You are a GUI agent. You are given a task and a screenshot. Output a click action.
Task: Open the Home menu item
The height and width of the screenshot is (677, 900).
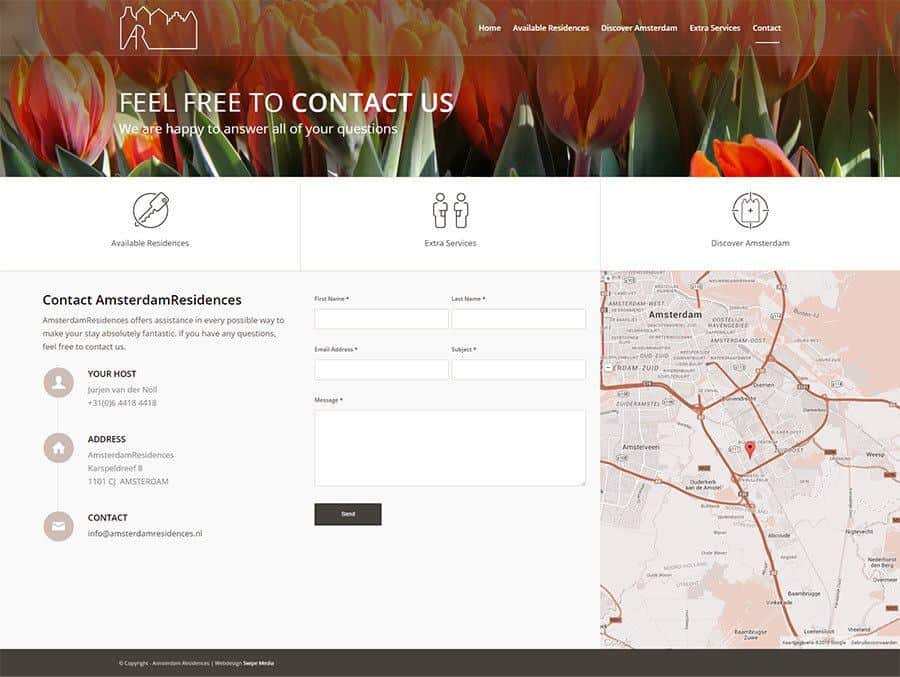point(490,28)
